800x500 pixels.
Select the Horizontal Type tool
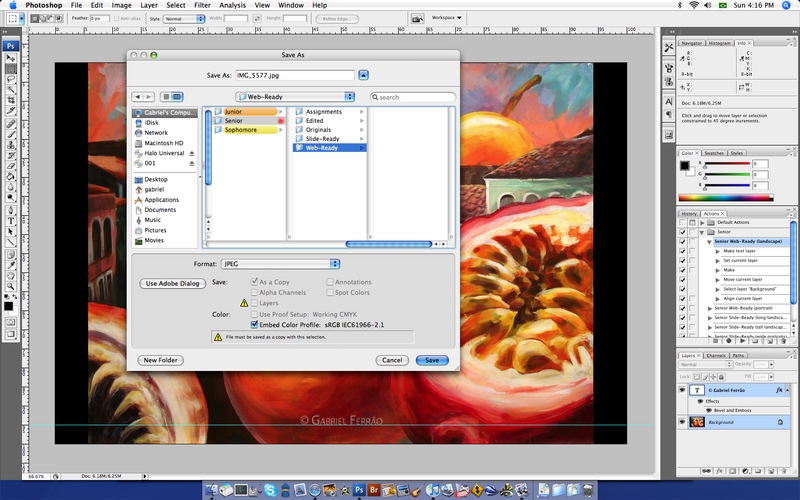pos(10,219)
